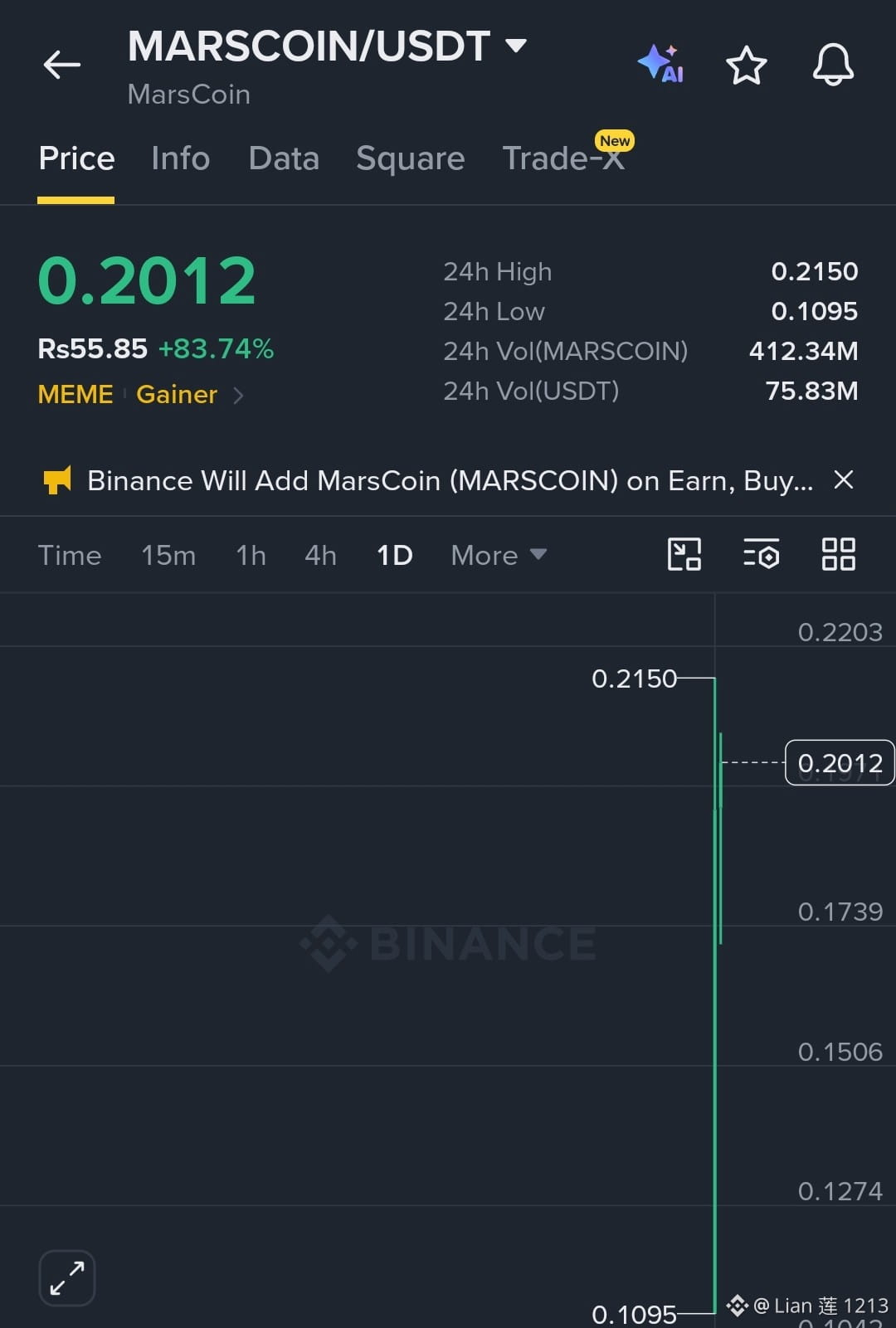Screen dimensions: 896x1328
Task: Set a price alert with the bell icon
Action: pos(833,65)
